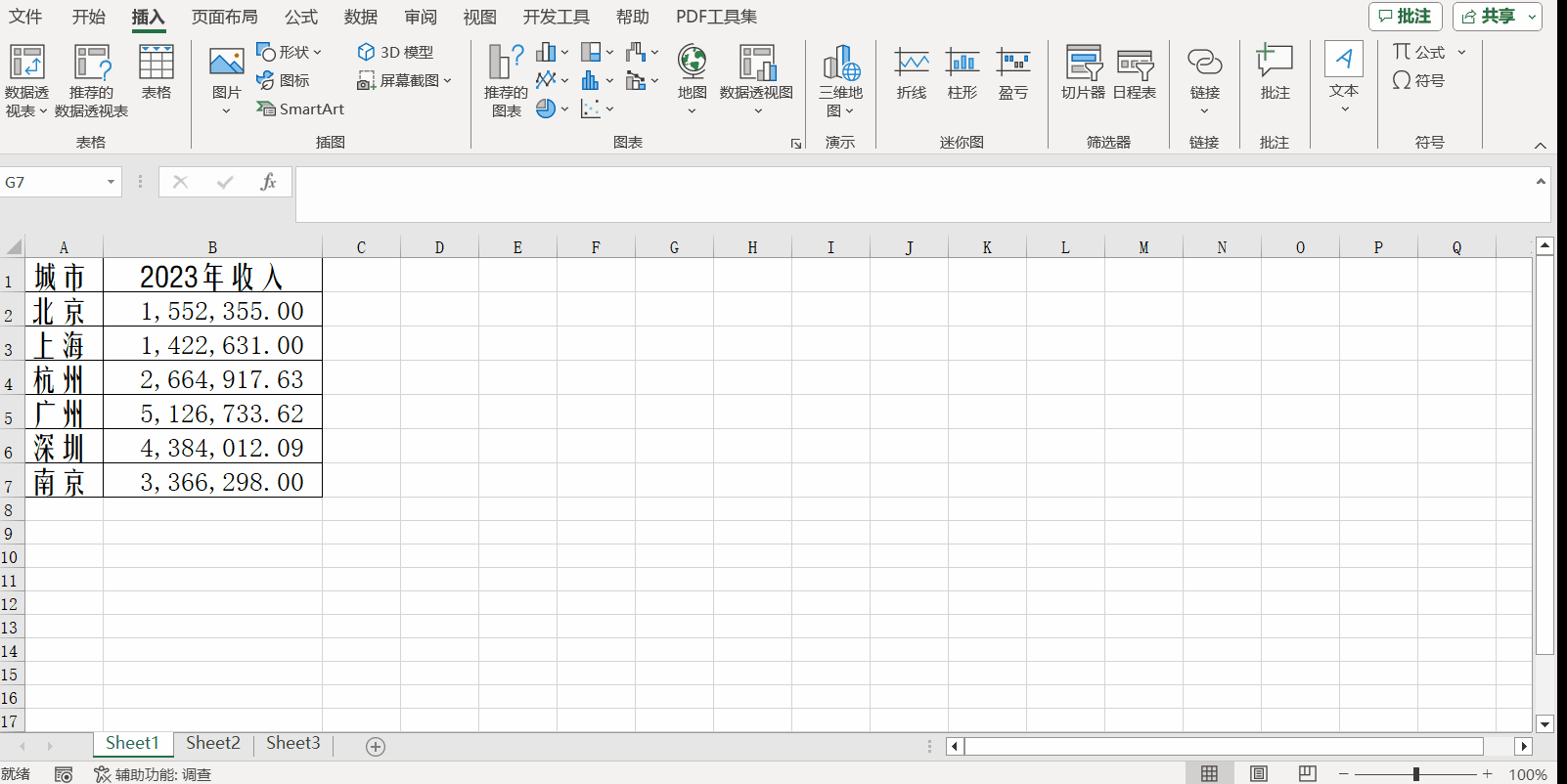Select cell B4 containing 2,664,917.63
This screenshot has height=784, width=1567.
(x=212, y=379)
